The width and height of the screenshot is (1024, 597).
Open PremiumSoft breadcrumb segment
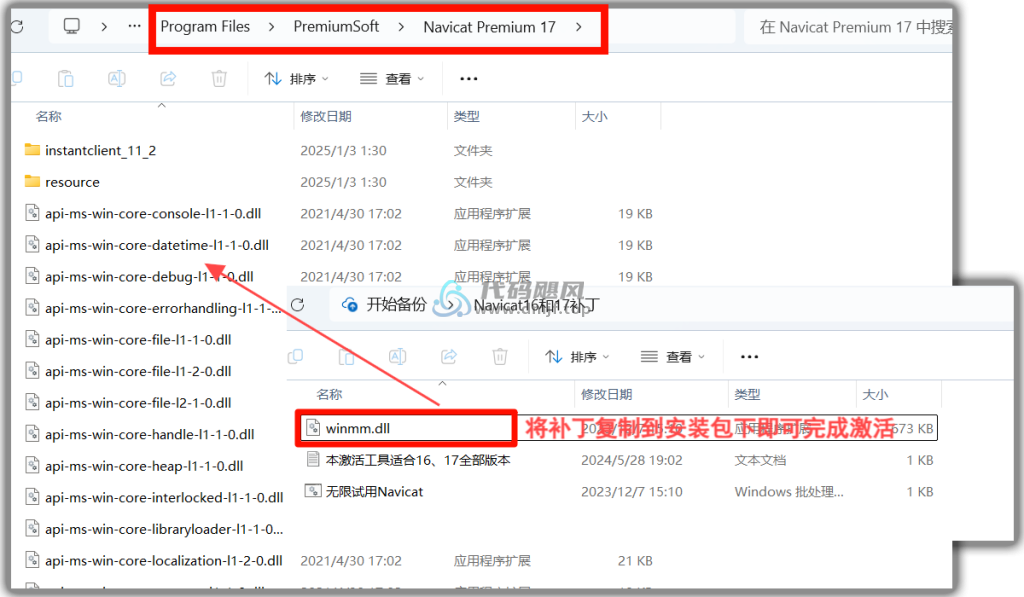336,26
